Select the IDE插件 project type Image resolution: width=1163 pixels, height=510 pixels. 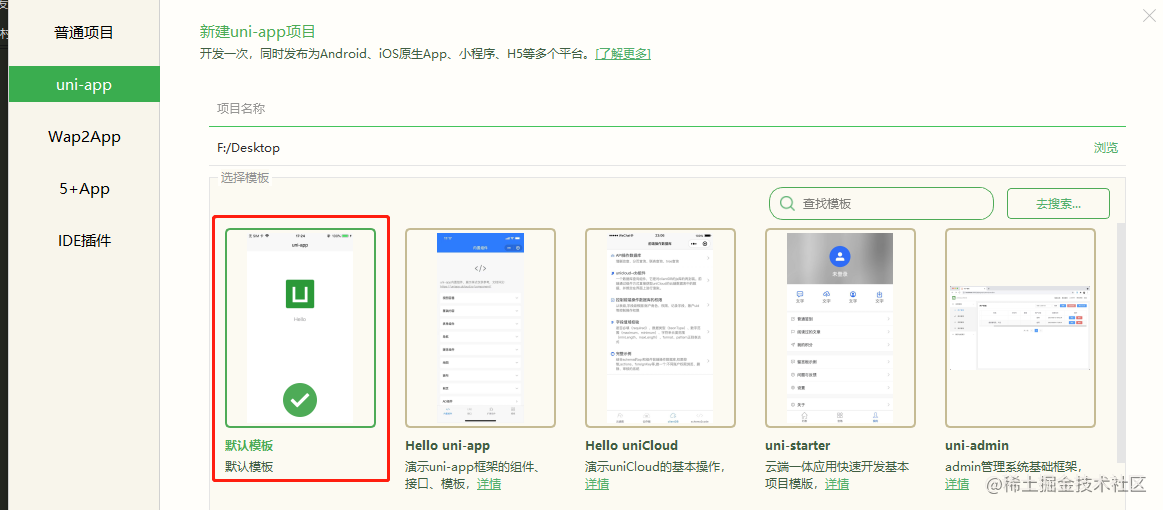84,241
